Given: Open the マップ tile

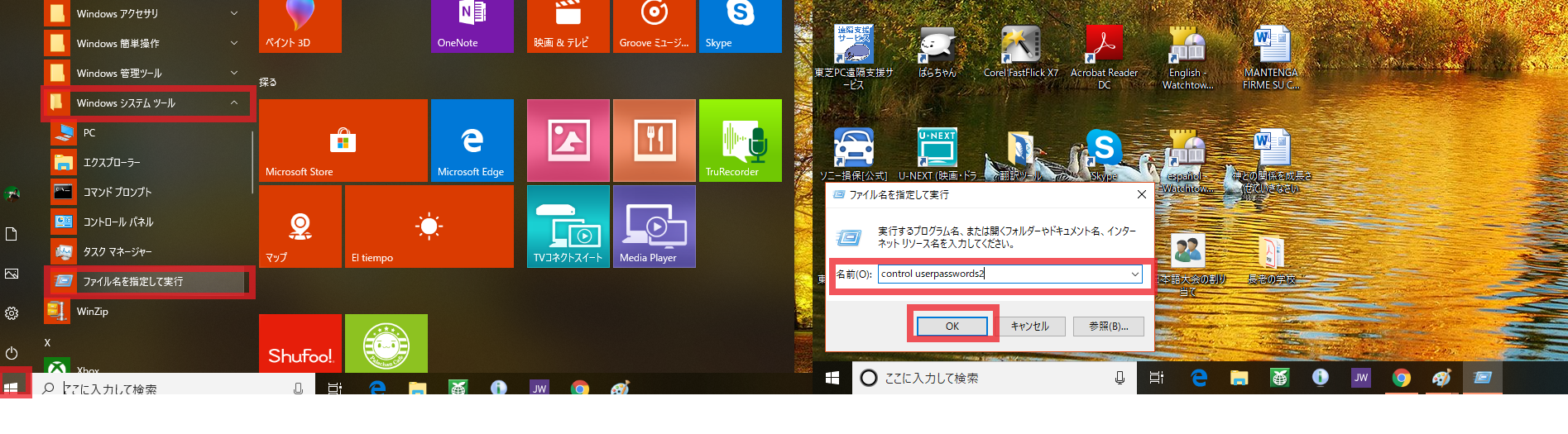Looking at the screenshot, I should (300, 227).
